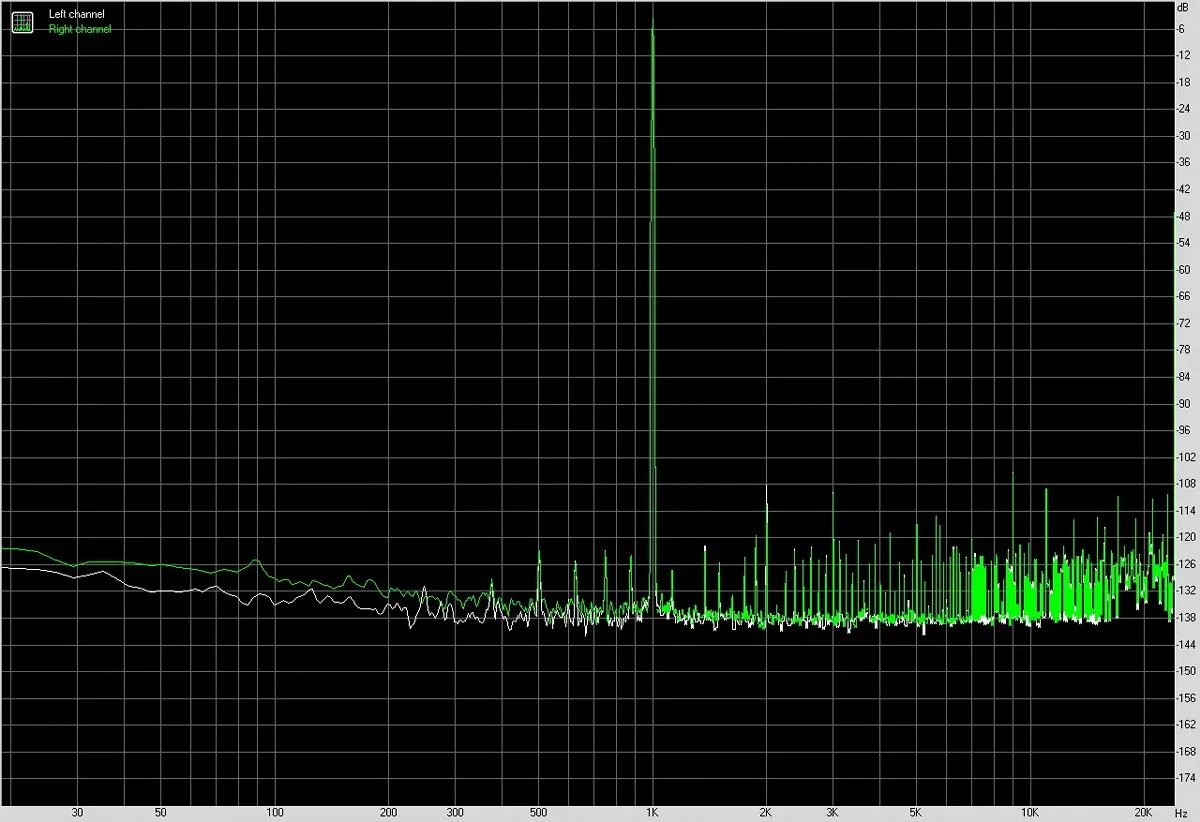Click the 2K frequency axis label
1200x822 pixels.
point(766,814)
